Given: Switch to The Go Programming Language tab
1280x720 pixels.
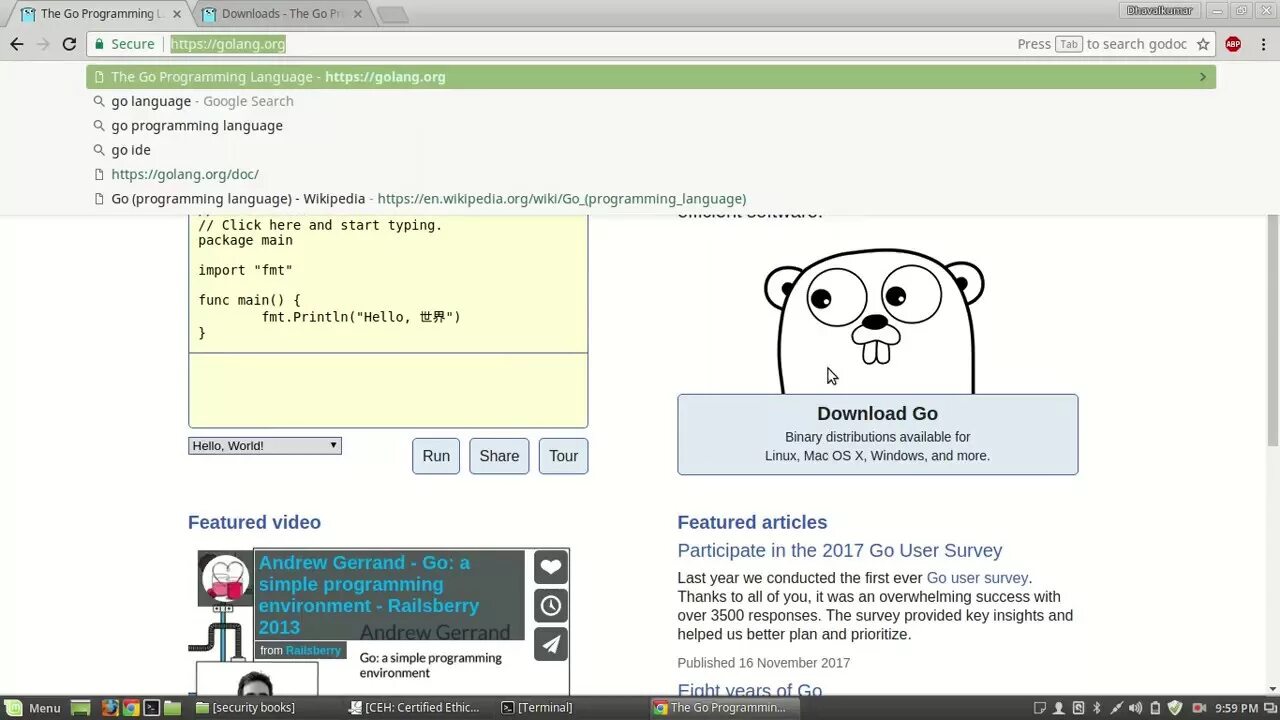Looking at the screenshot, I should (101, 14).
